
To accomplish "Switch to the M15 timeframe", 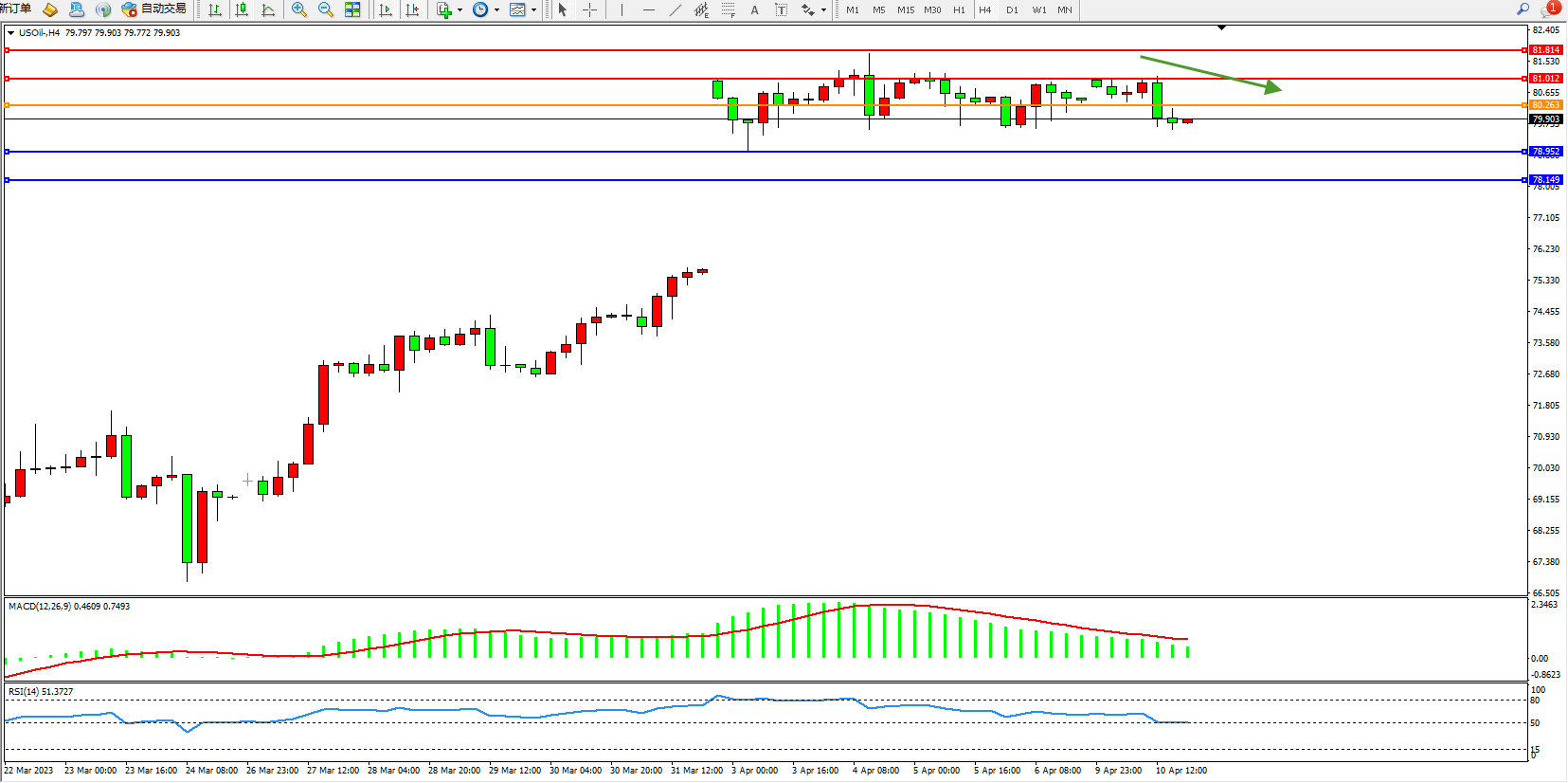I will click(906, 9).
